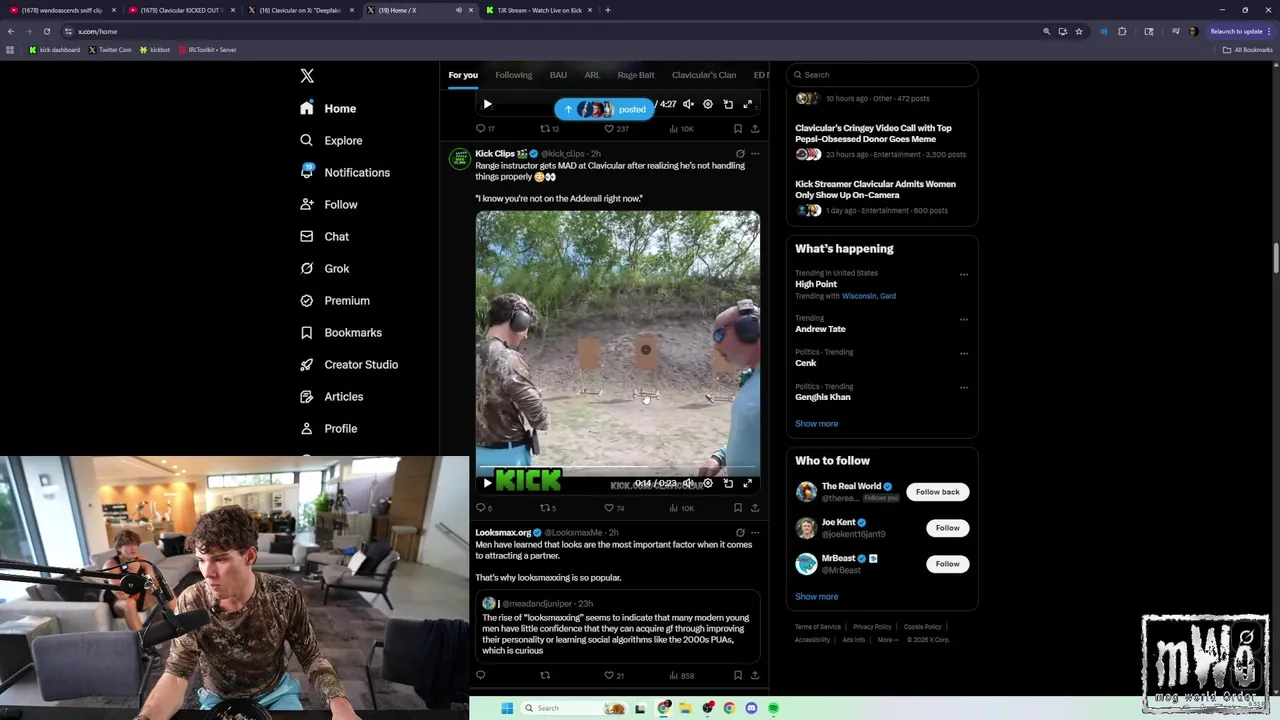Show more under Who to follow

(817, 597)
